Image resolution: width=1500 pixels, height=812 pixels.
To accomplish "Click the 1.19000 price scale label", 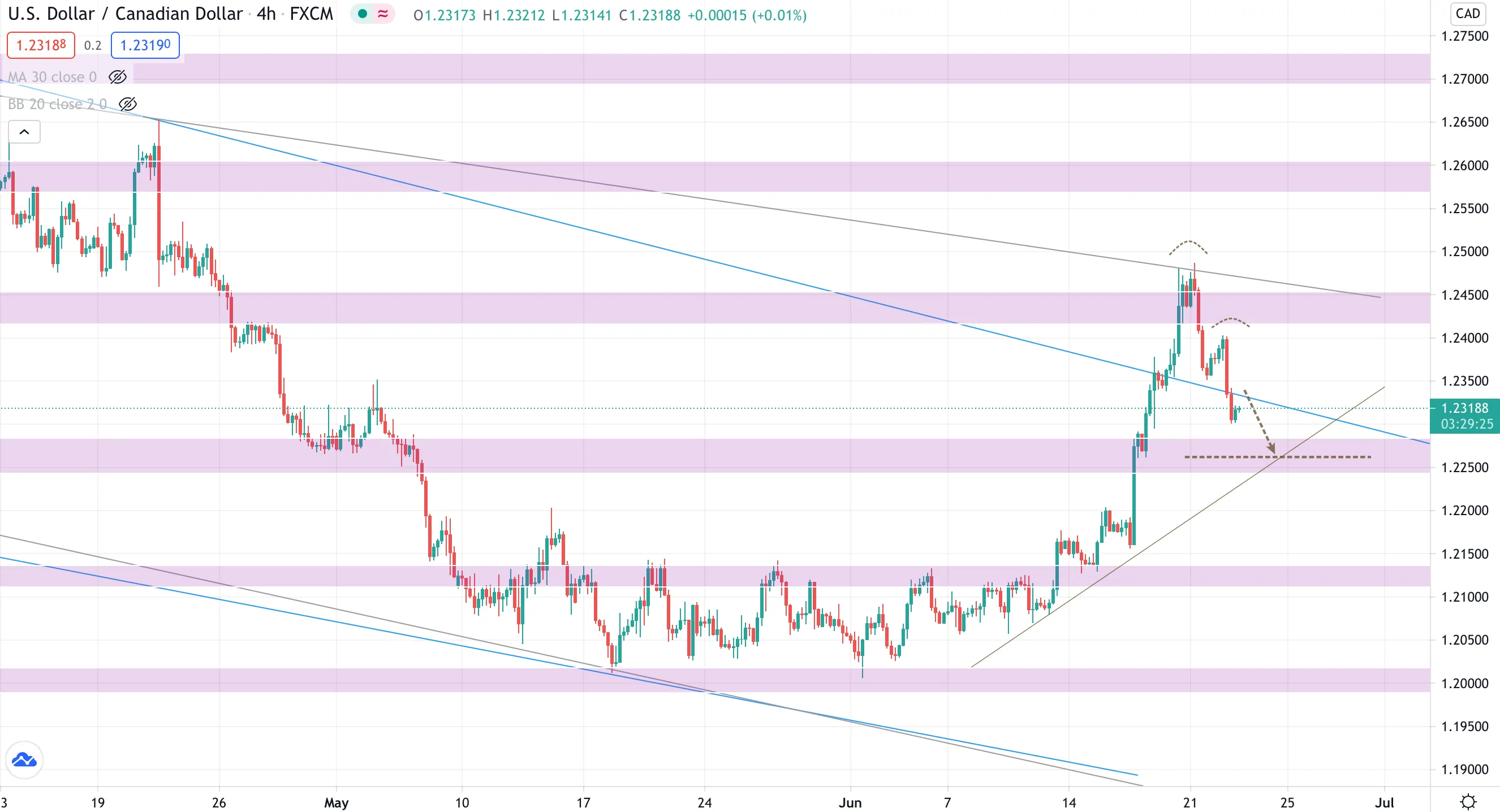I will 1464,770.
